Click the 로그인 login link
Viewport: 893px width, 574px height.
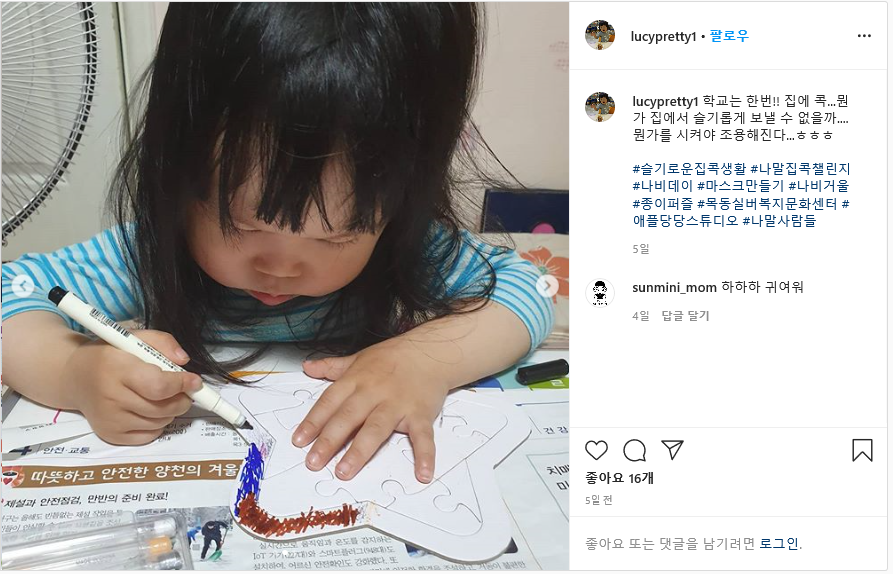[x=780, y=544]
